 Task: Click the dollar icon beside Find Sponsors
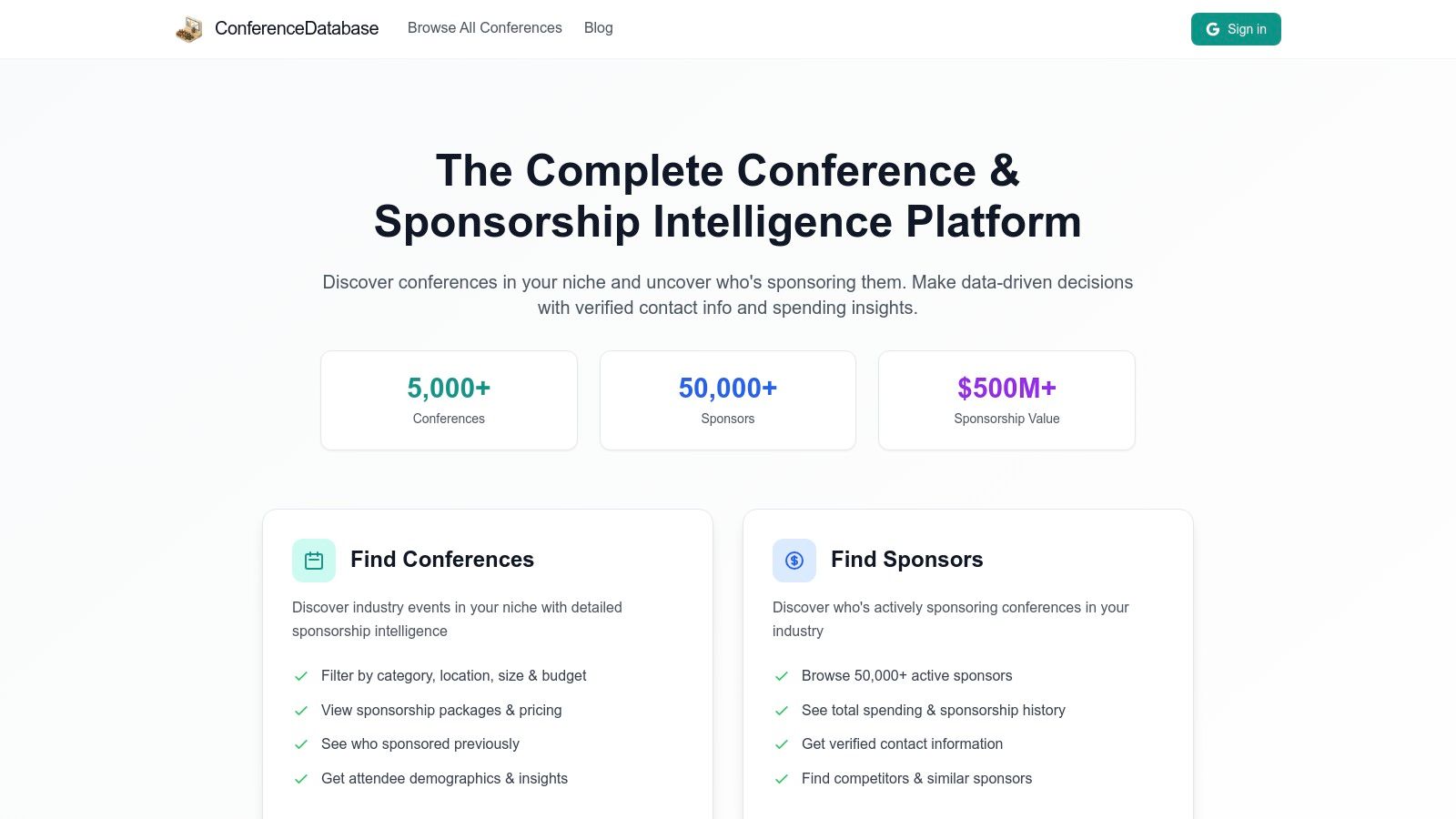794,561
